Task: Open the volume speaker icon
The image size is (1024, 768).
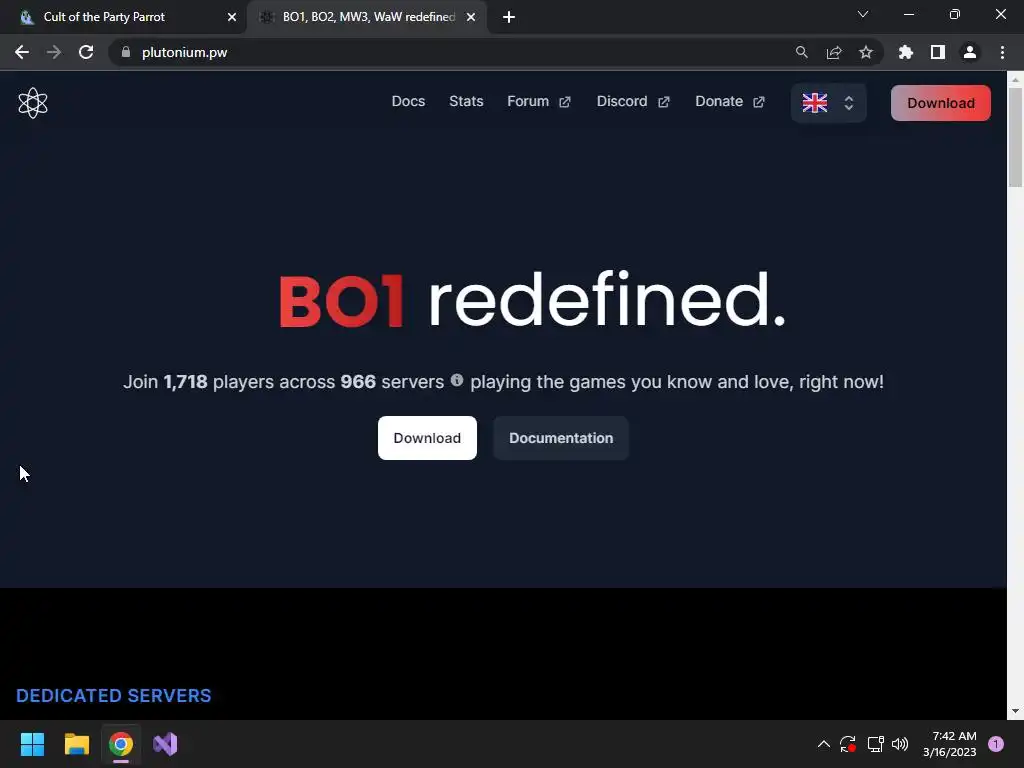Action: (900, 744)
